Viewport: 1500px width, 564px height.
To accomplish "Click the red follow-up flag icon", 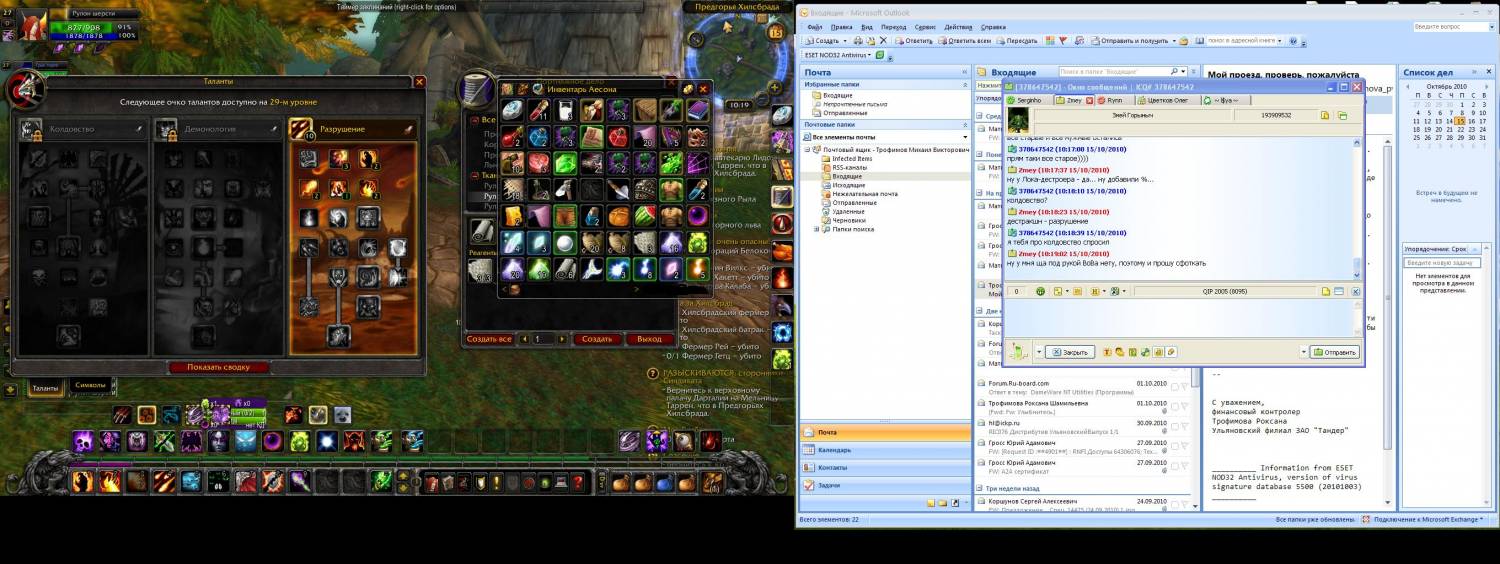I will coord(1063,41).
